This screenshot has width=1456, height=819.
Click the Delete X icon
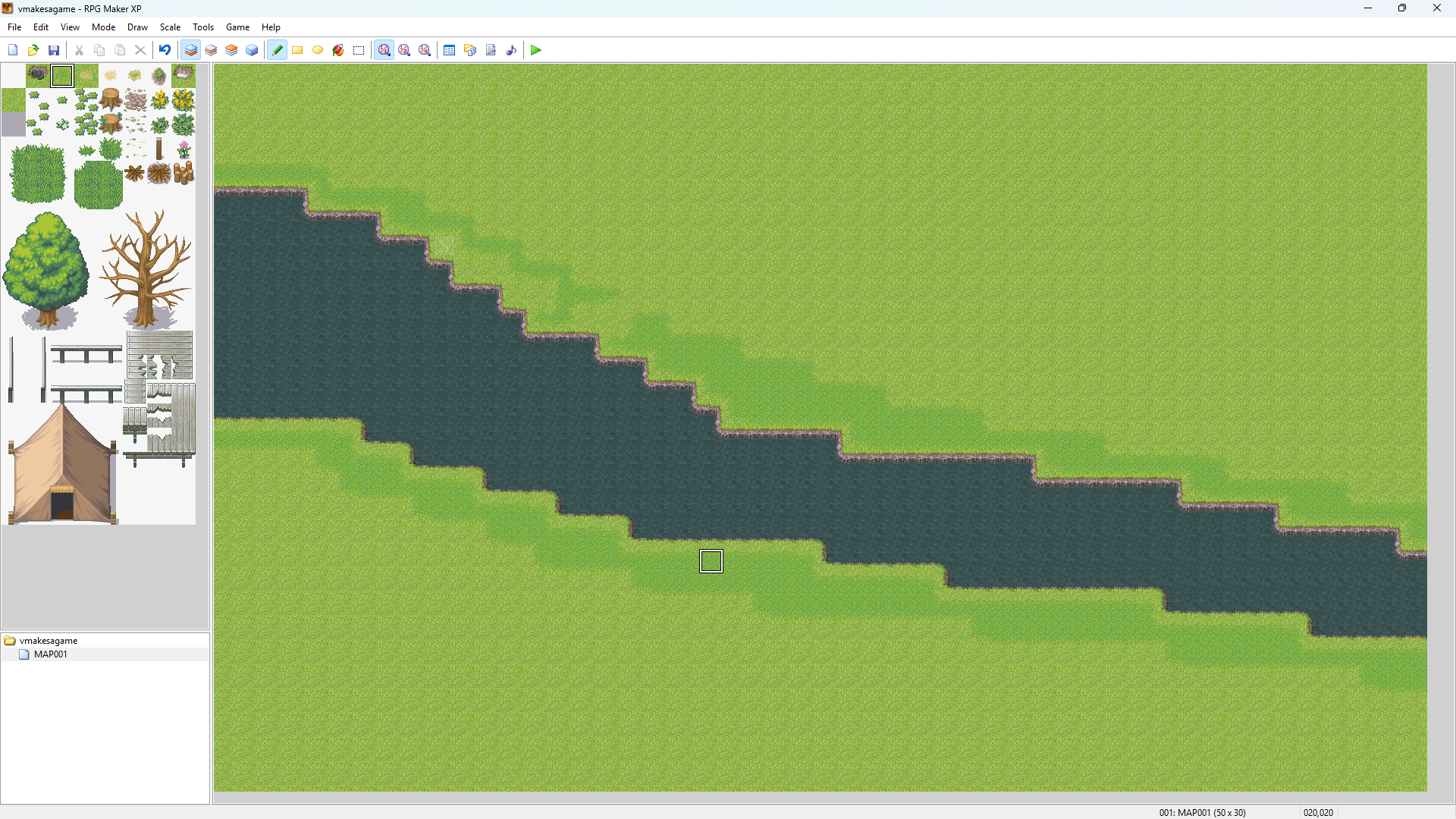point(140,50)
